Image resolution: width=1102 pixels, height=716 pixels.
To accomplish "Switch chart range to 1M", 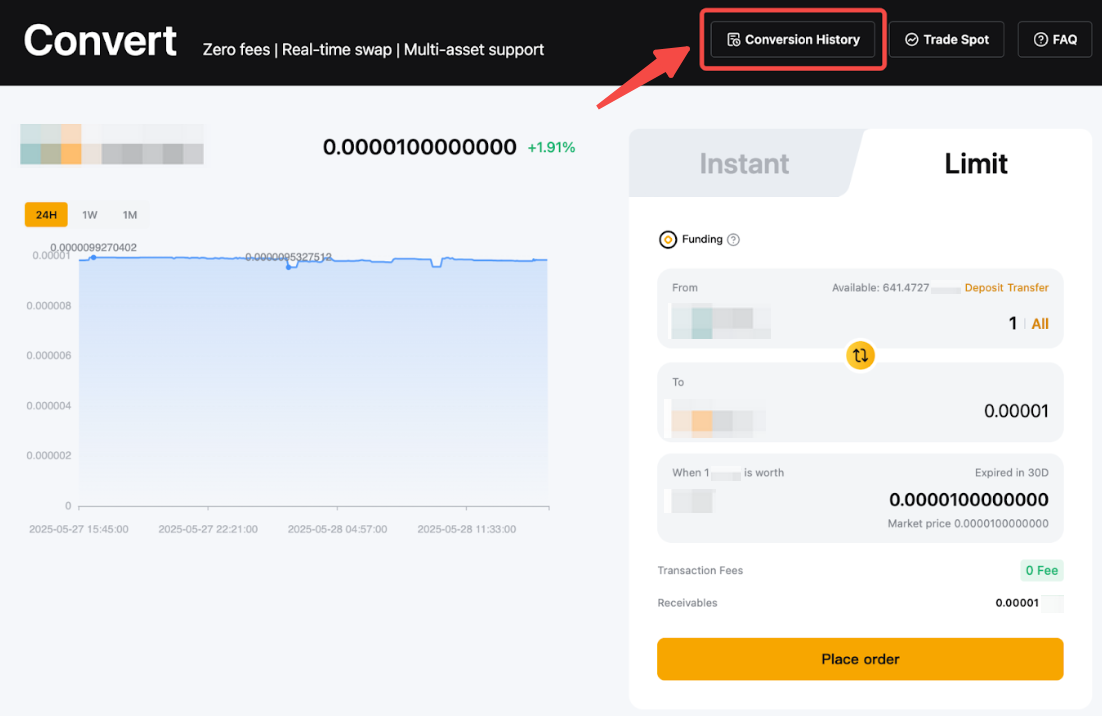I will click(130, 215).
